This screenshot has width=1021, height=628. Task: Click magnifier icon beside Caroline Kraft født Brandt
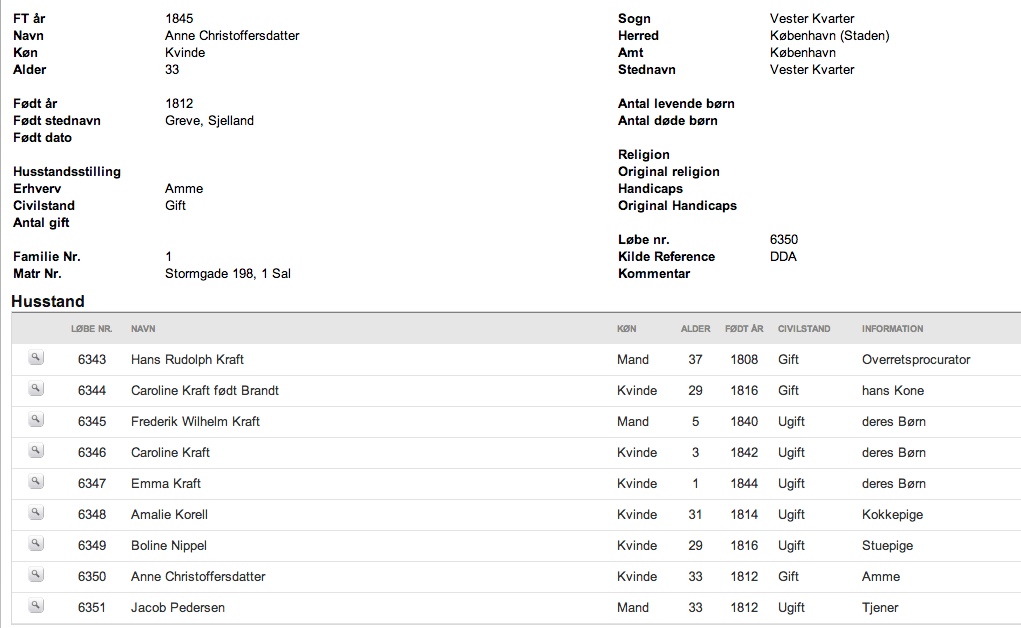(x=36, y=390)
